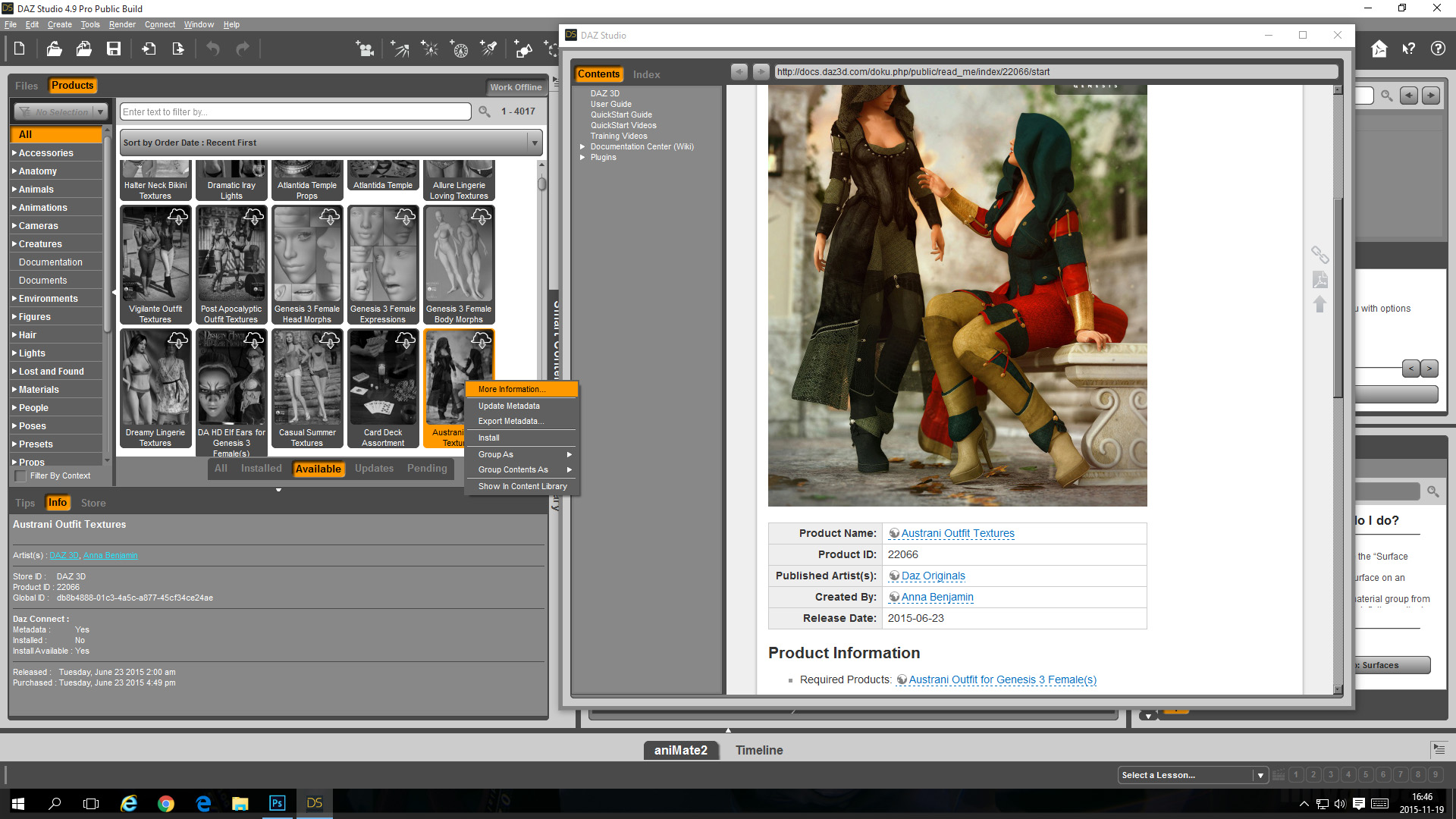Switch filter to Pending products
This screenshot has height=819, width=1456.
coord(427,469)
